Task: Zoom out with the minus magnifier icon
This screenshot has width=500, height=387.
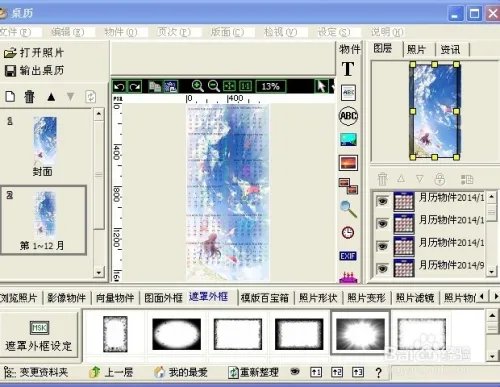Action: pyautogui.click(x=214, y=86)
